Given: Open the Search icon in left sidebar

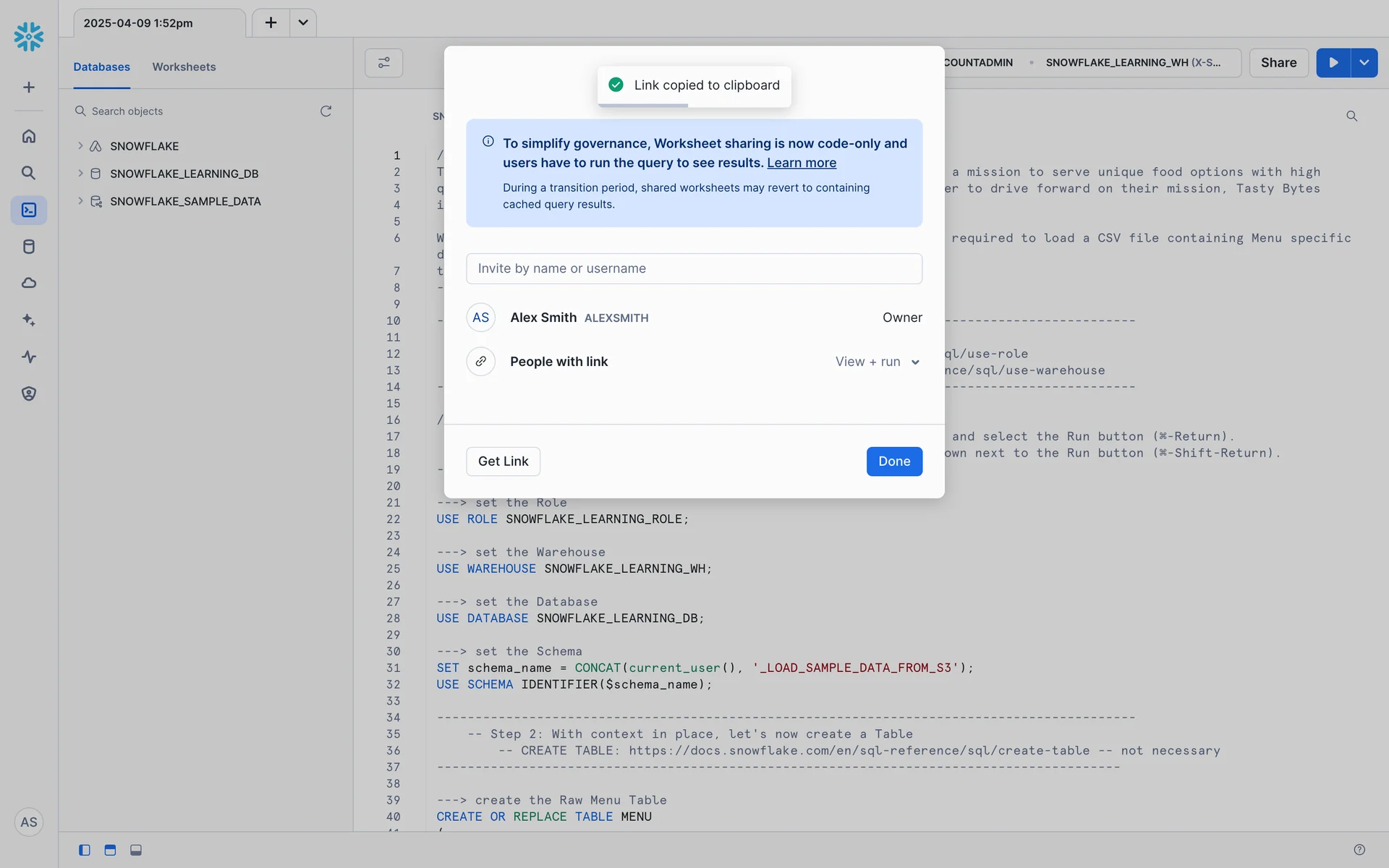Looking at the screenshot, I should pos(29,173).
